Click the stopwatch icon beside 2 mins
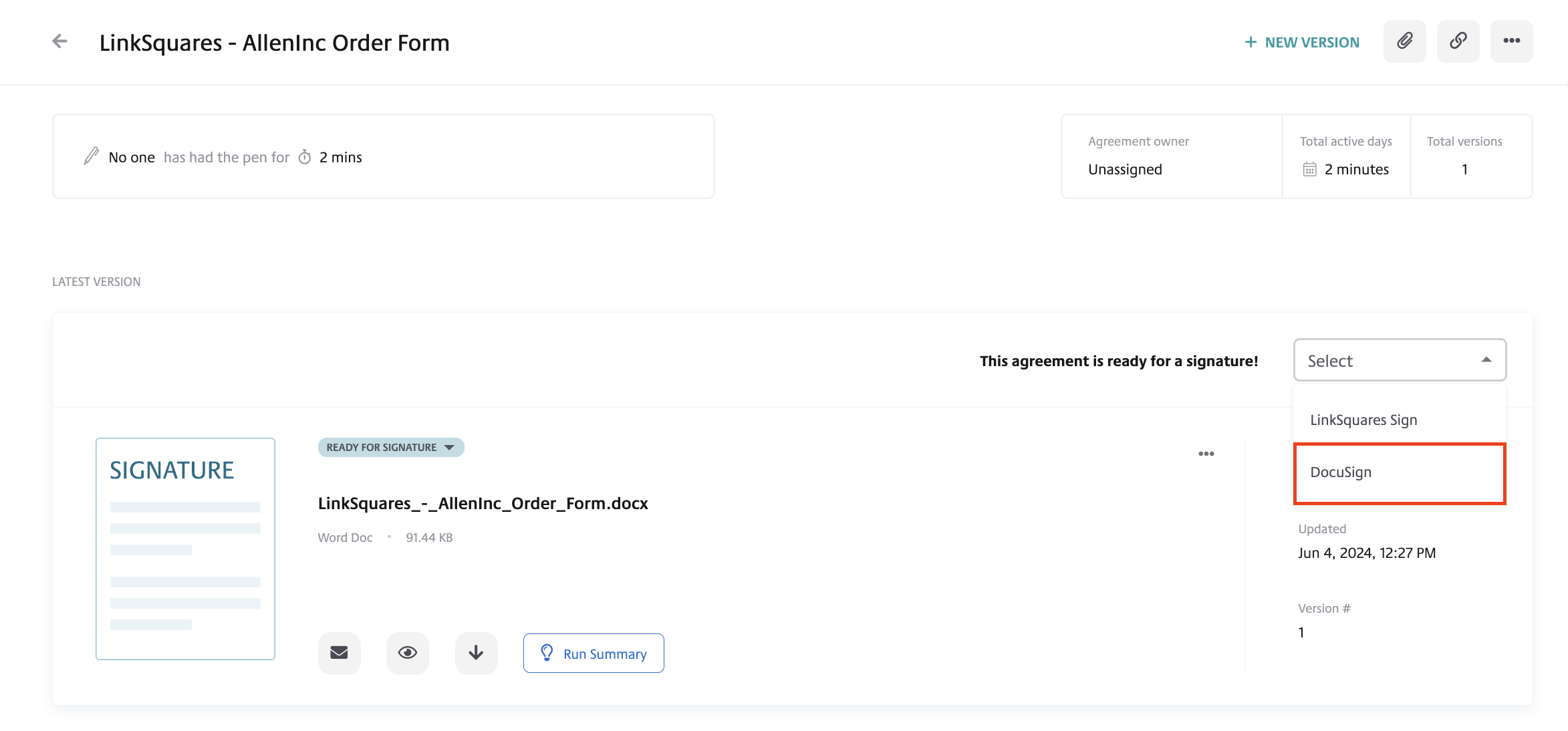The height and width of the screenshot is (731, 1568). click(x=305, y=157)
